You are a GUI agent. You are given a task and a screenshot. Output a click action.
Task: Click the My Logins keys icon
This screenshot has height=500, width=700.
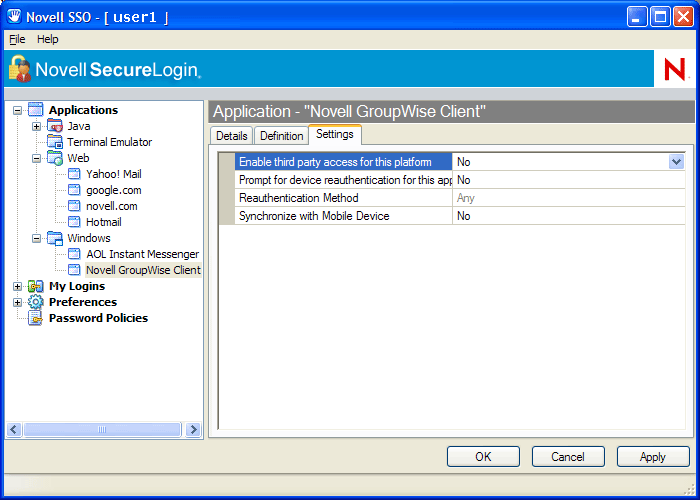click(x=35, y=286)
